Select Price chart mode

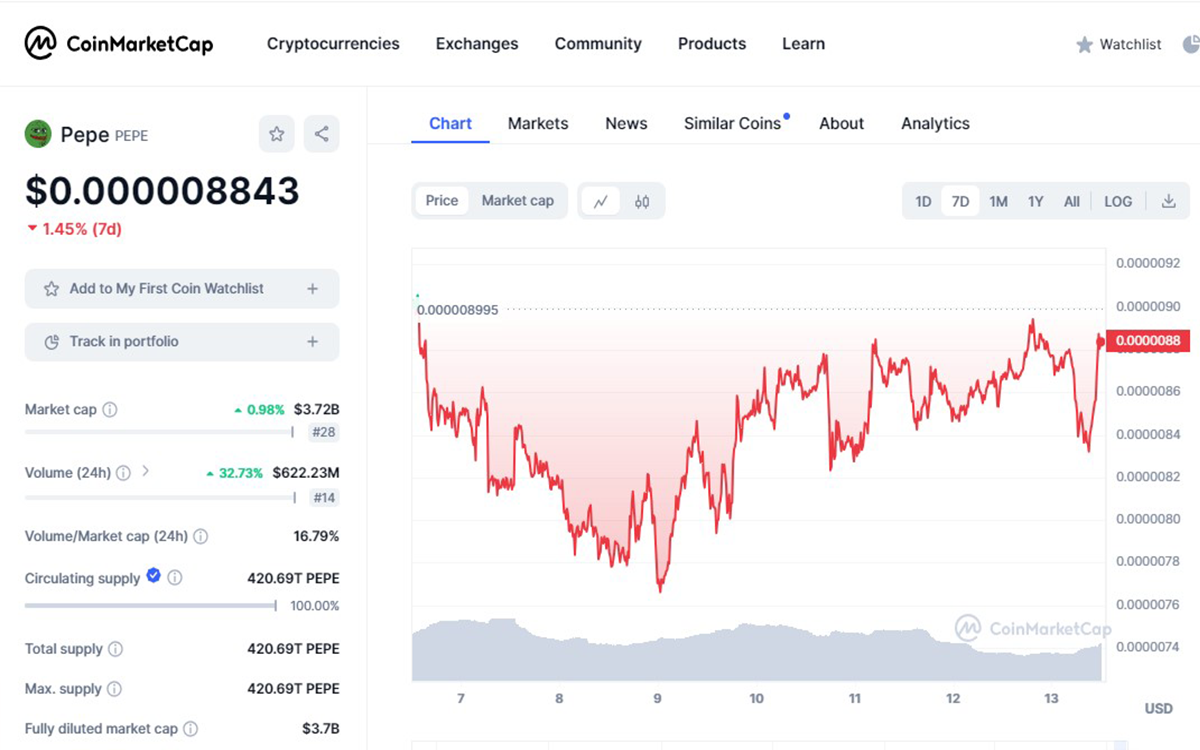click(441, 200)
